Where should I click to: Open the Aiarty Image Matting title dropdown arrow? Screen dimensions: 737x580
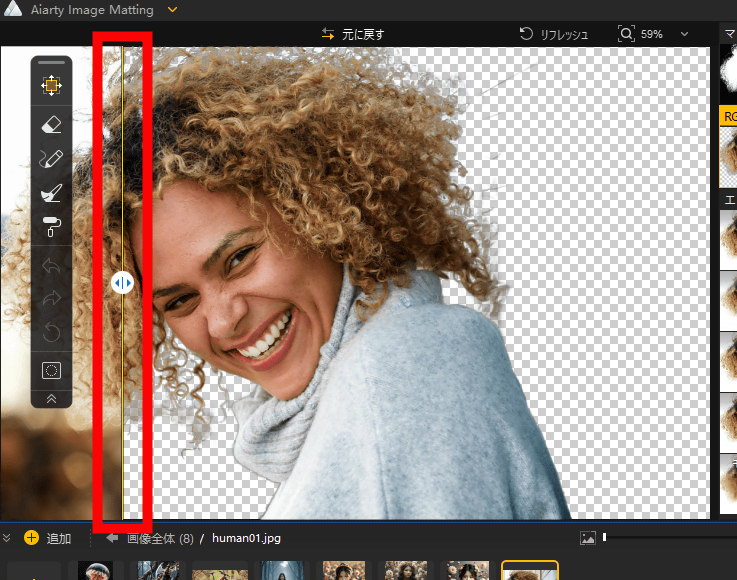click(x=172, y=9)
